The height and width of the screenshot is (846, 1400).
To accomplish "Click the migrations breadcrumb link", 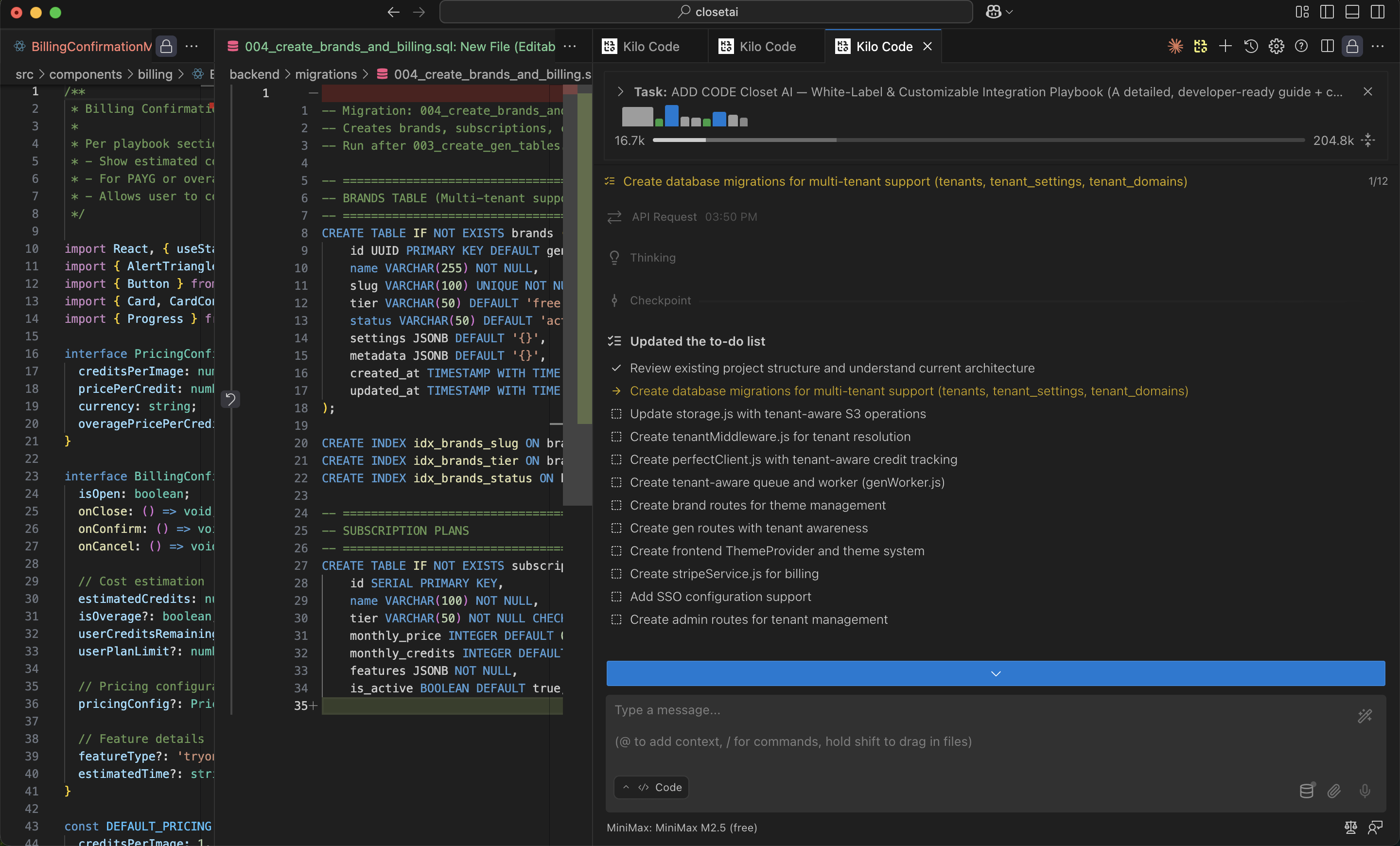I will 326,74.
